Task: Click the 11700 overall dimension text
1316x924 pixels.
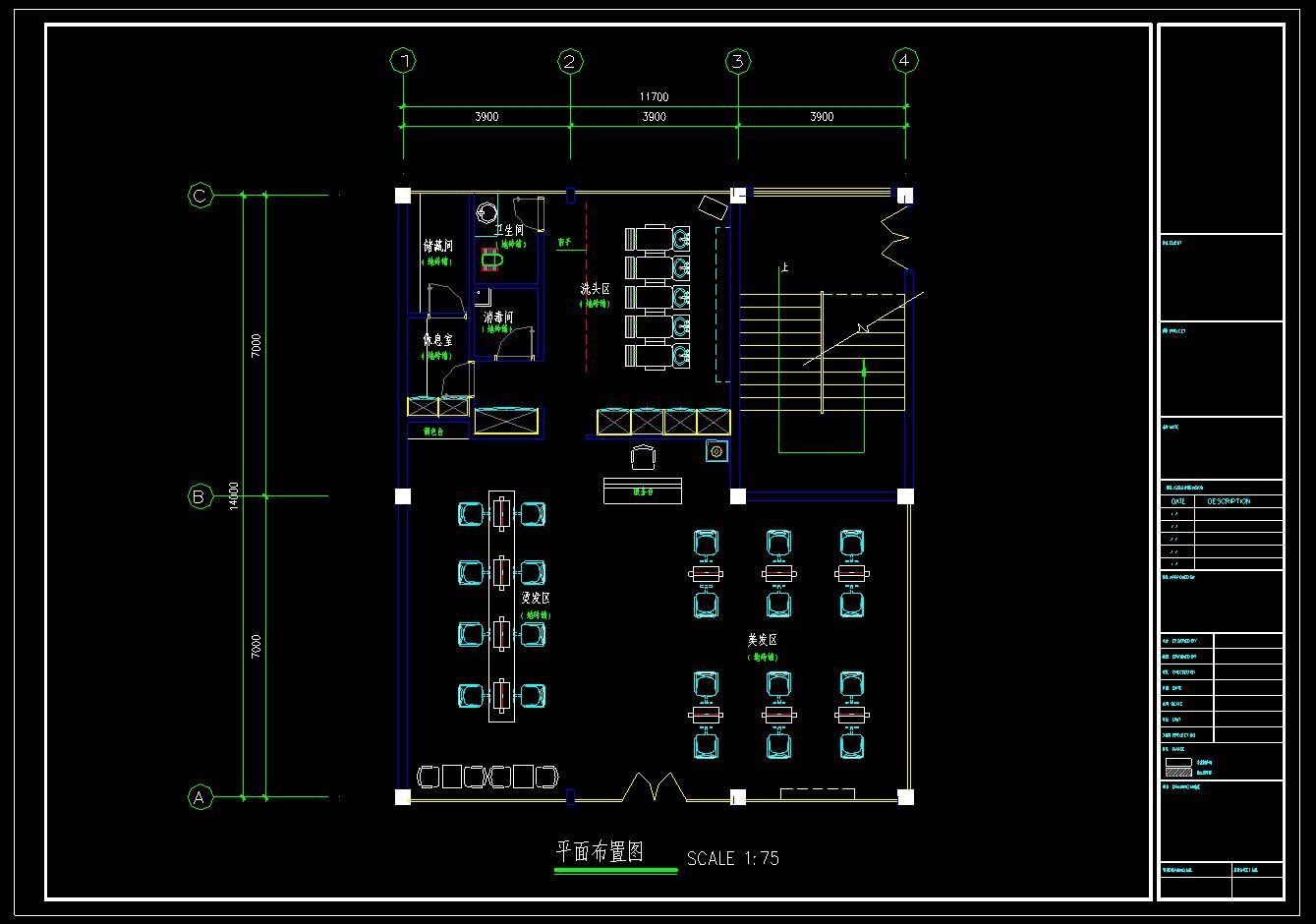Action: coord(654,96)
